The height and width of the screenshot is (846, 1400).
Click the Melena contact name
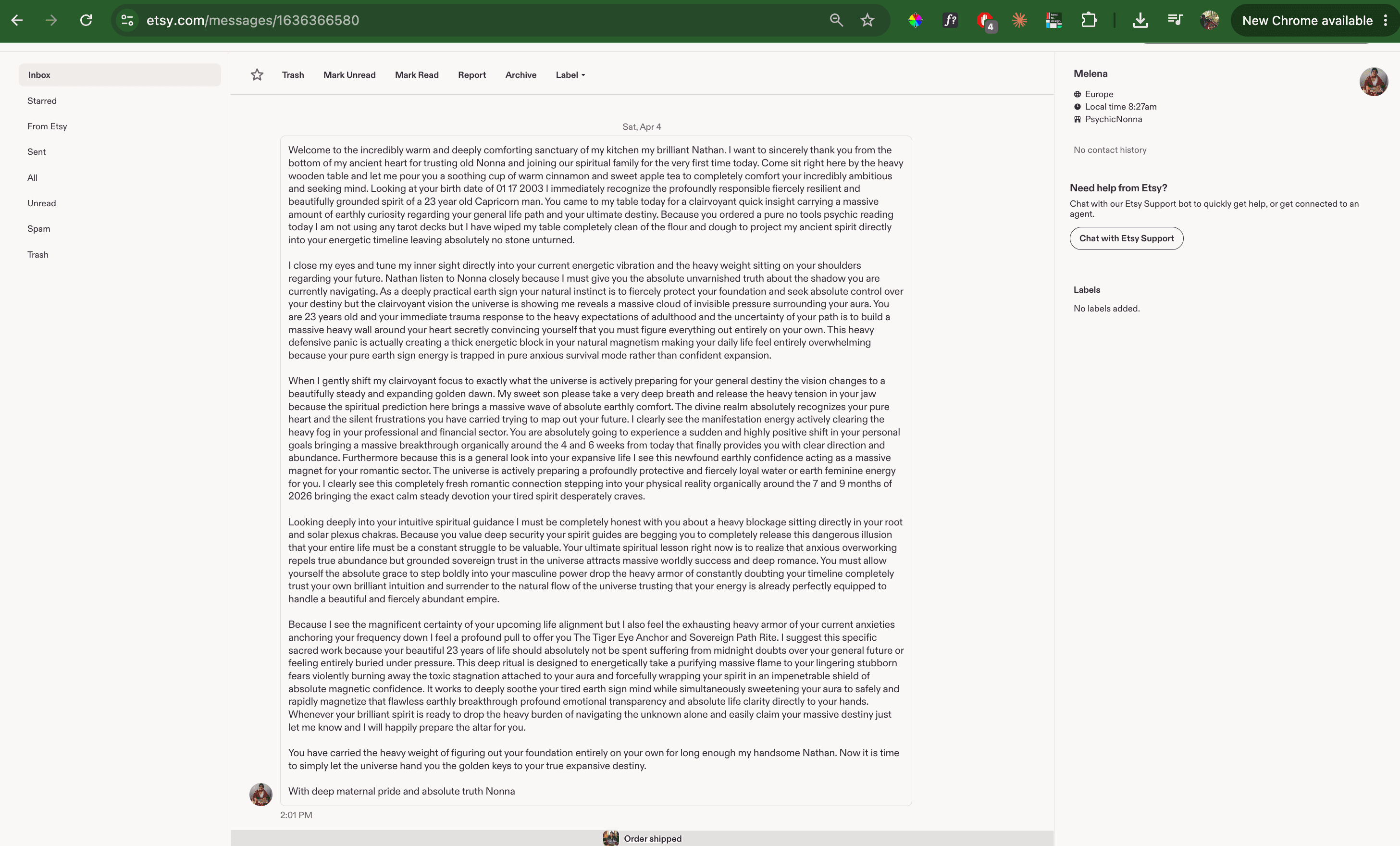pyautogui.click(x=1090, y=74)
